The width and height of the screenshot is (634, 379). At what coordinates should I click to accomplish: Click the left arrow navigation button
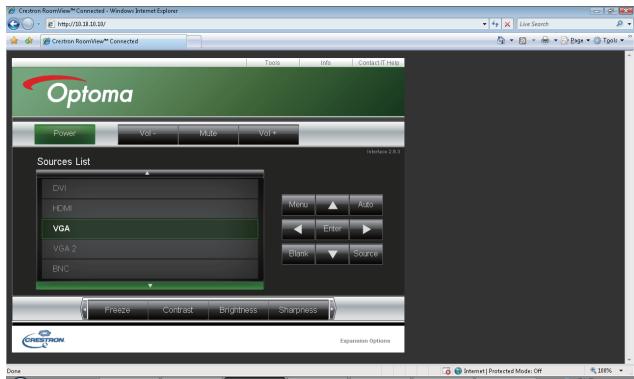coord(298,229)
